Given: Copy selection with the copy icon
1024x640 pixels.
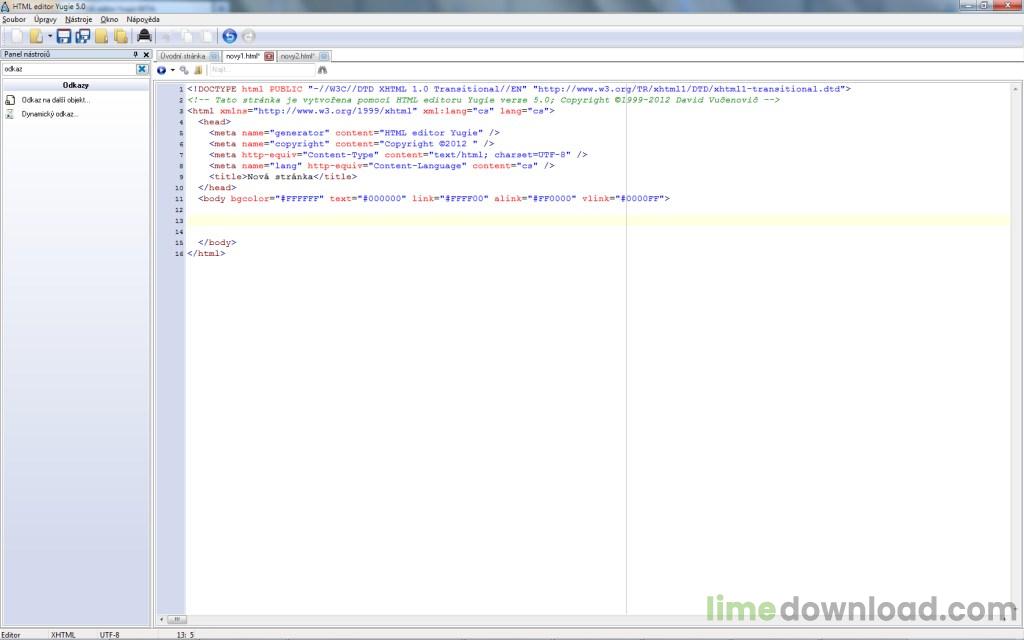Looking at the screenshot, I should pos(187,37).
